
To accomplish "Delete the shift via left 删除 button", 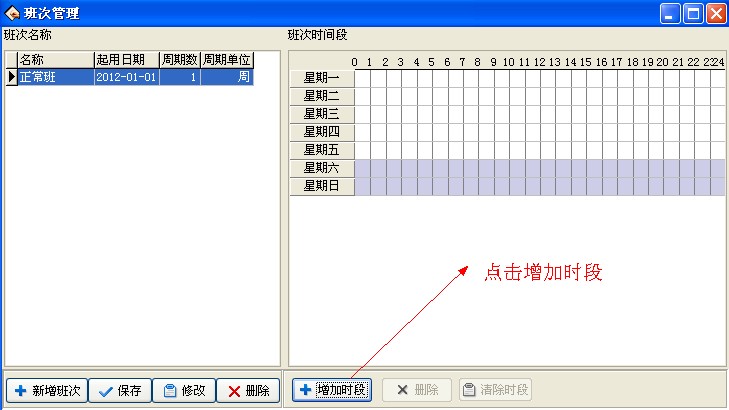I will [248, 390].
